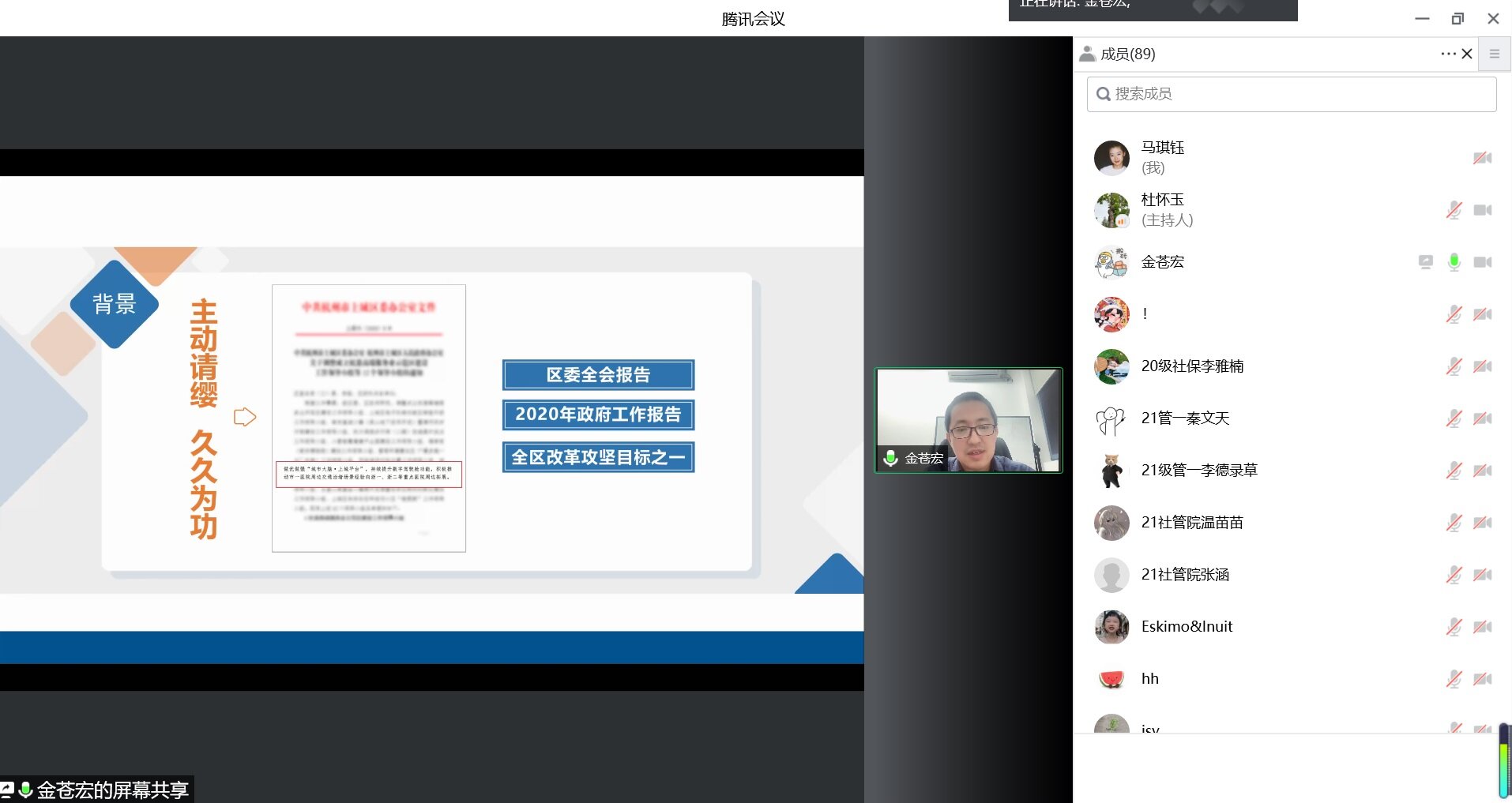
Task: Click the screen-sharing icon beside 金苍宏
Action: pos(1425,262)
